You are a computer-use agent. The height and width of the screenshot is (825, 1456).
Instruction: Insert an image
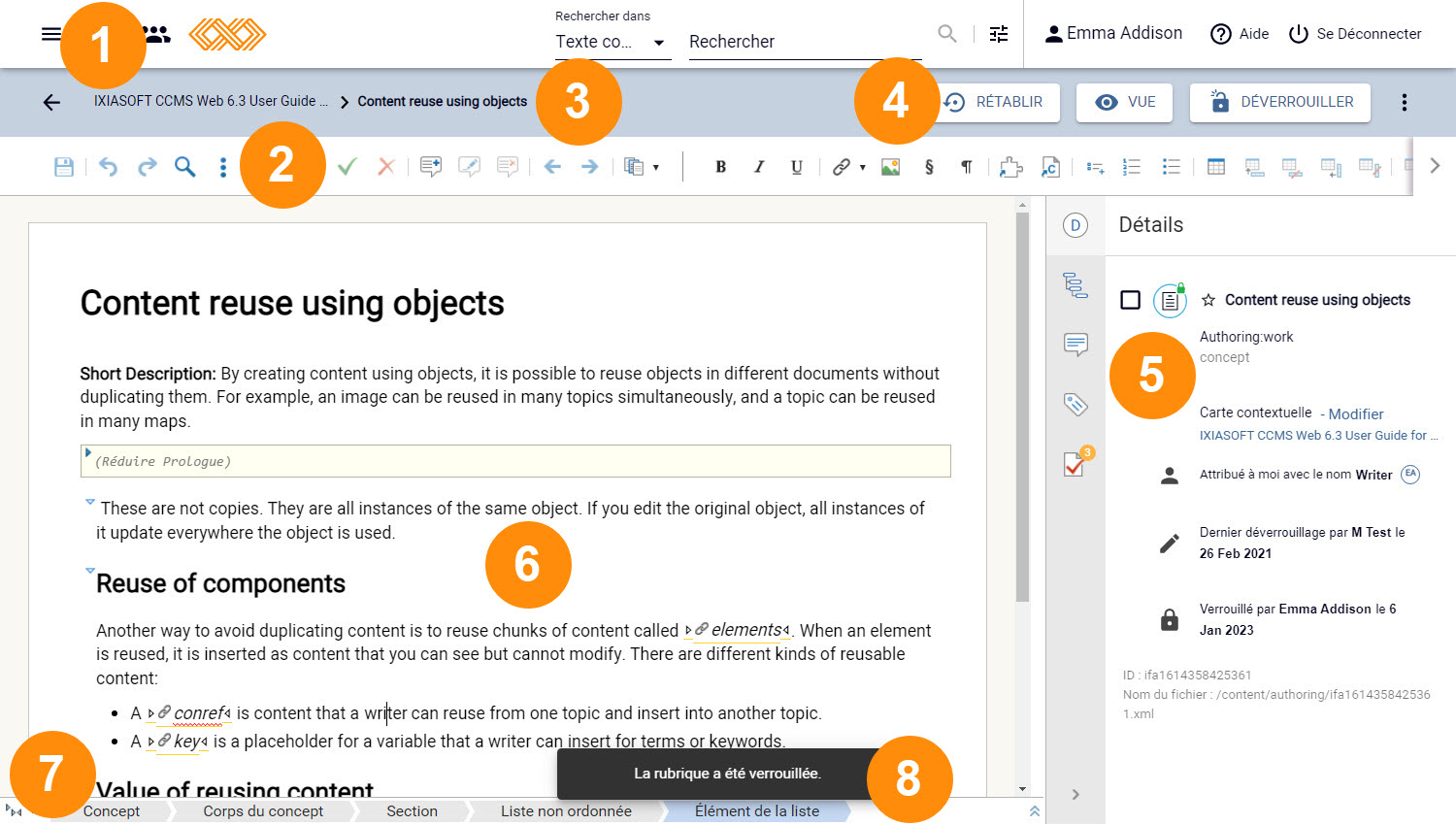coord(890,167)
